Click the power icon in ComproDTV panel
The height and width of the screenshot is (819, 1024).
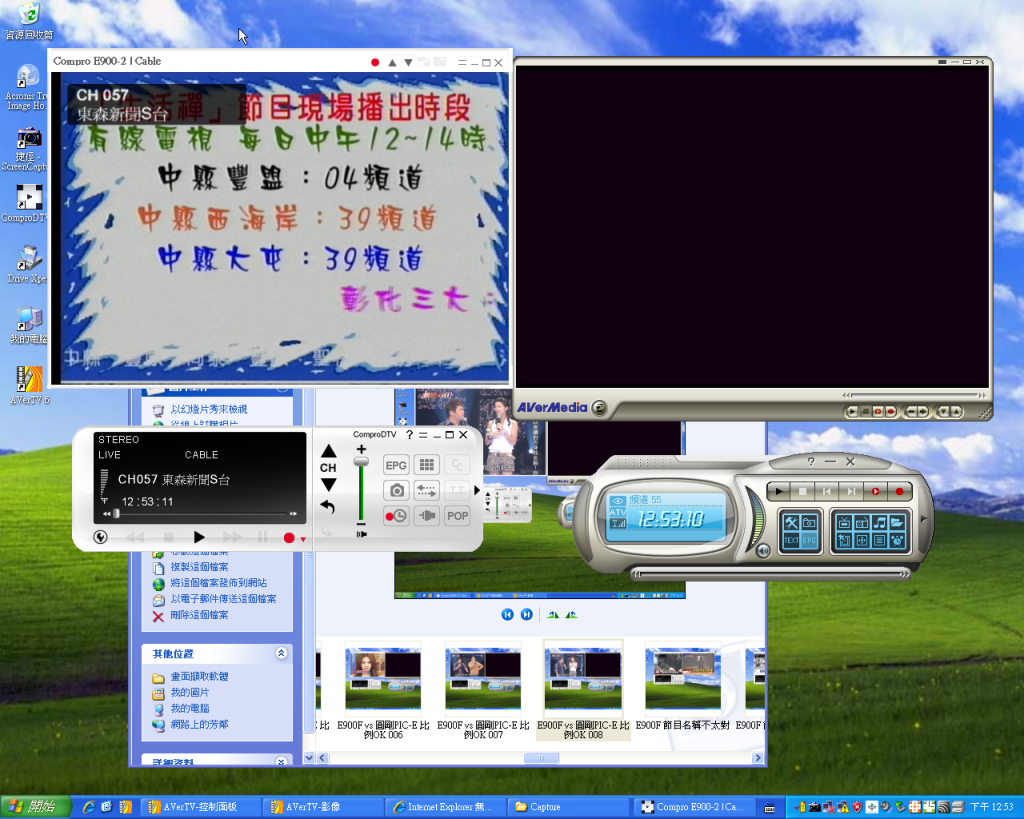pyautogui.click(x=101, y=537)
